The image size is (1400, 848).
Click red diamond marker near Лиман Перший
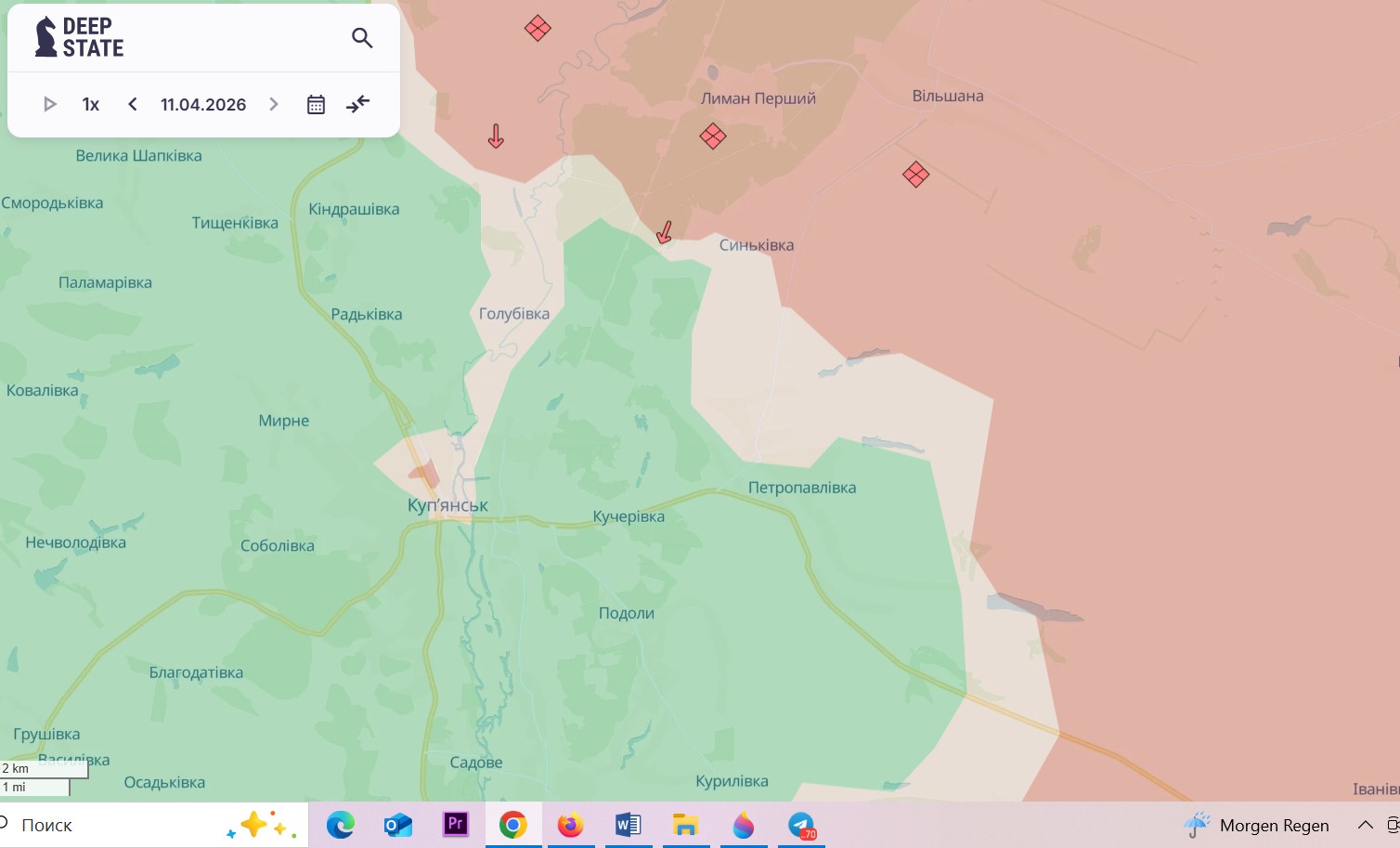[712, 137]
